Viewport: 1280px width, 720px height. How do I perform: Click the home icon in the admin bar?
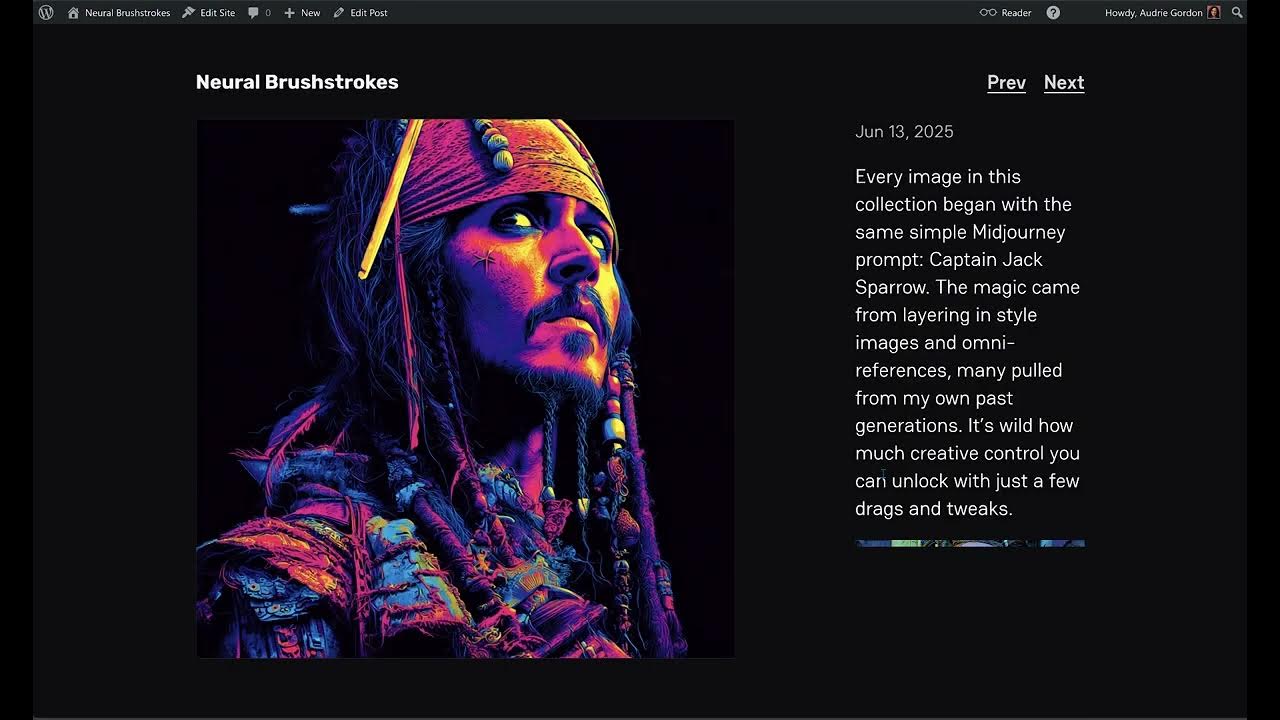(x=73, y=13)
